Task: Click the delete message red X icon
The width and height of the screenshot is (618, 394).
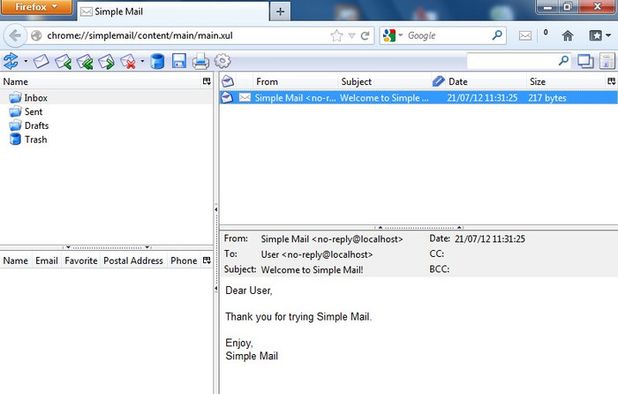Action: (128, 62)
